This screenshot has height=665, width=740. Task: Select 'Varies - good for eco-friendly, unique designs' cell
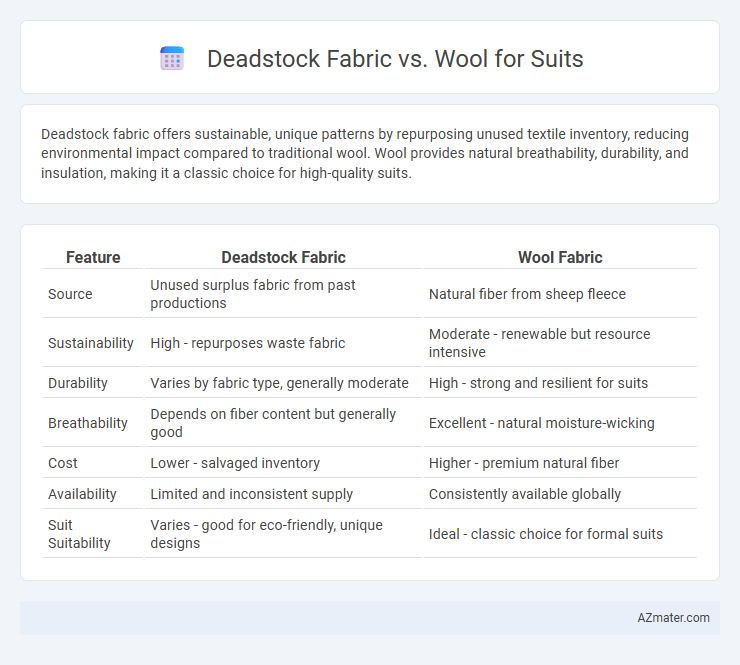(283, 534)
